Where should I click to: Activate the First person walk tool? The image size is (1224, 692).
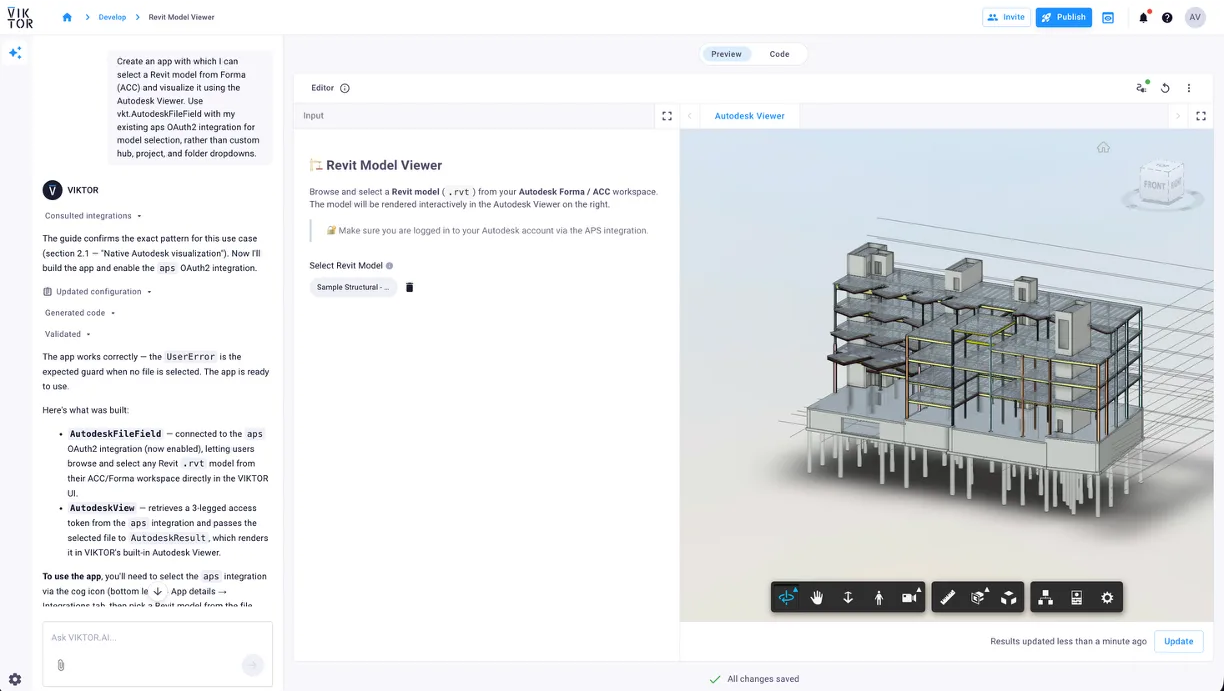pos(878,597)
